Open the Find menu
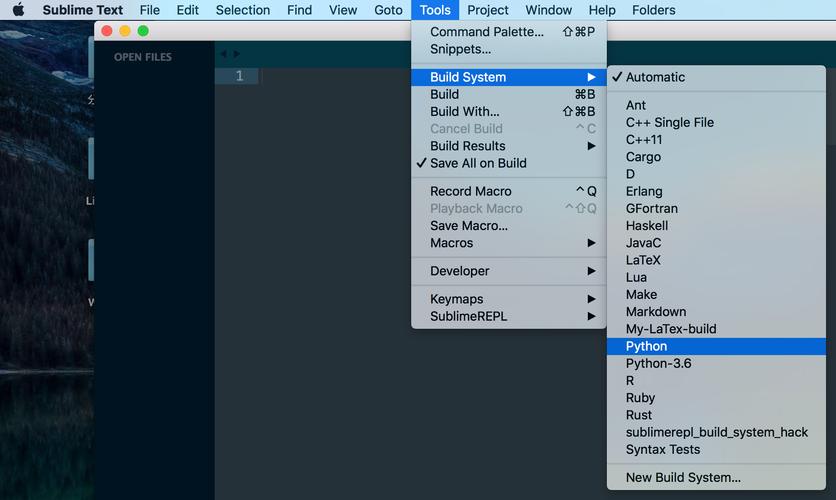Viewport: 836px width, 500px height. [299, 10]
